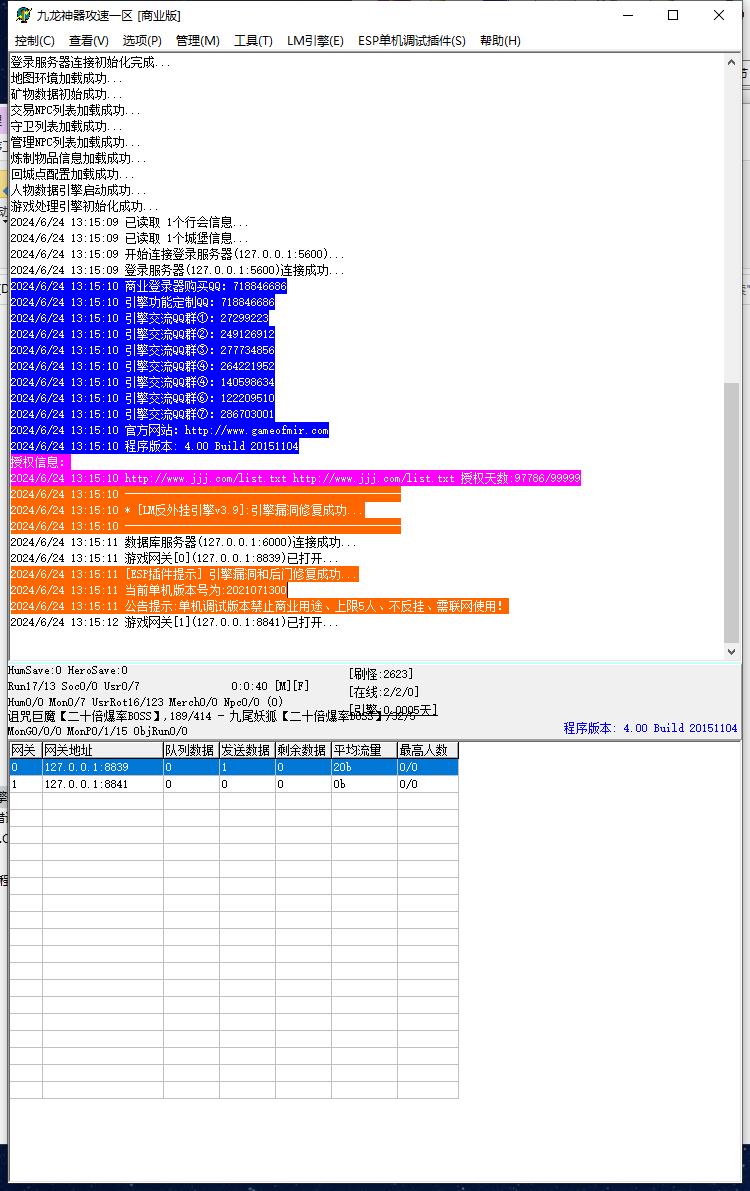
Task: Click the 0b average traffic cell
Action: click(x=364, y=784)
